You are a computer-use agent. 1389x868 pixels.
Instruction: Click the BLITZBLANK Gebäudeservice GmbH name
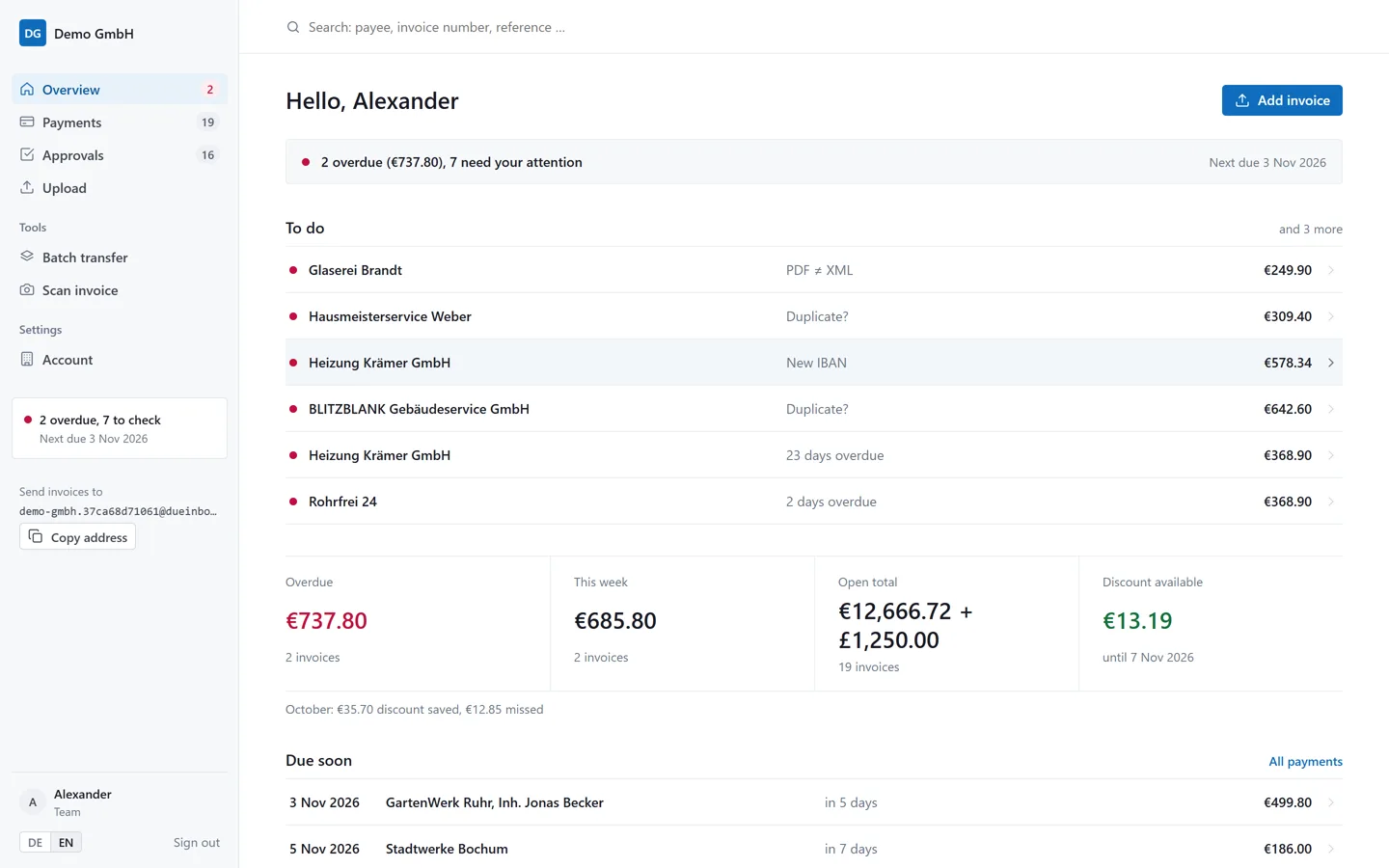pyautogui.click(x=419, y=409)
